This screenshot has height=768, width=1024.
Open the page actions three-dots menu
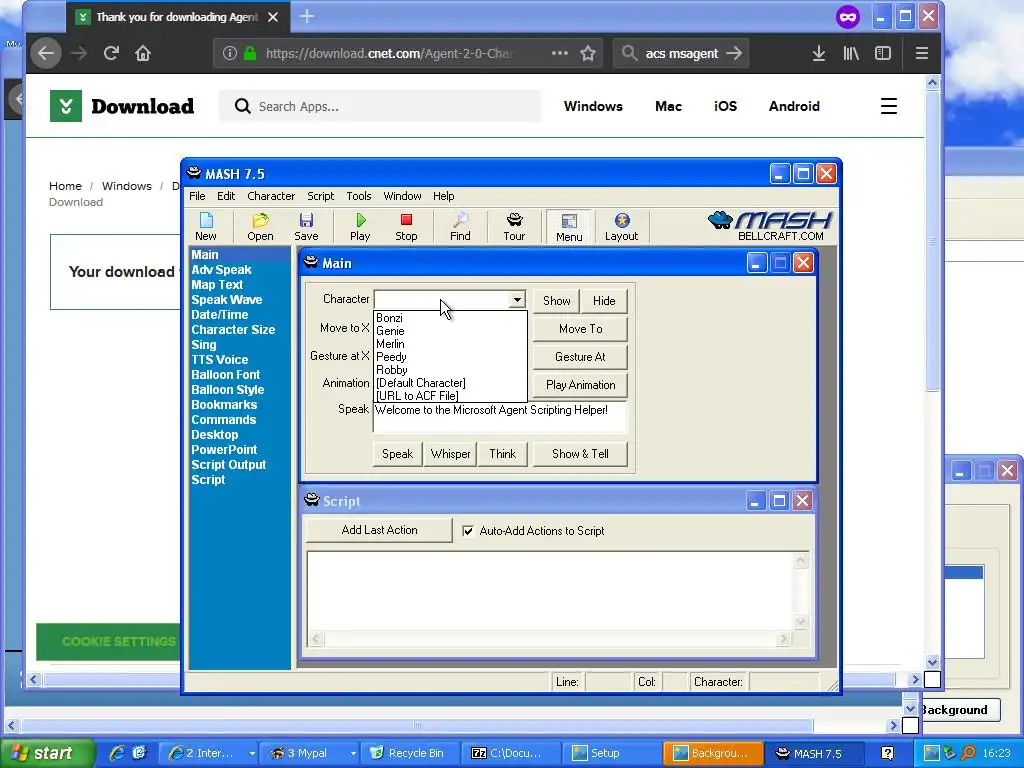click(560, 53)
